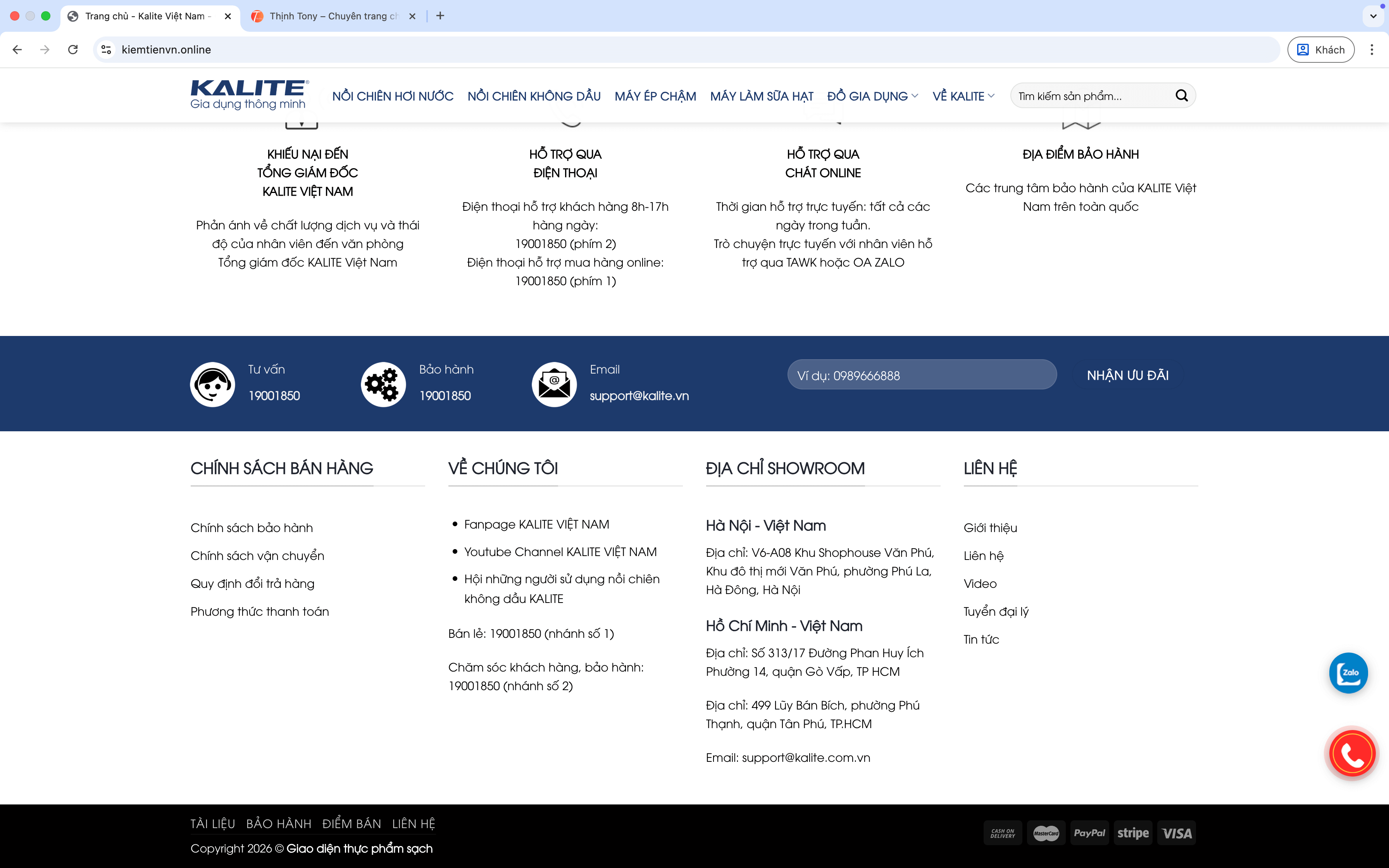1389x868 pixels.
Task: Expand the ĐỒ GIA DỤNG dropdown menu
Action: click(872, 96)
